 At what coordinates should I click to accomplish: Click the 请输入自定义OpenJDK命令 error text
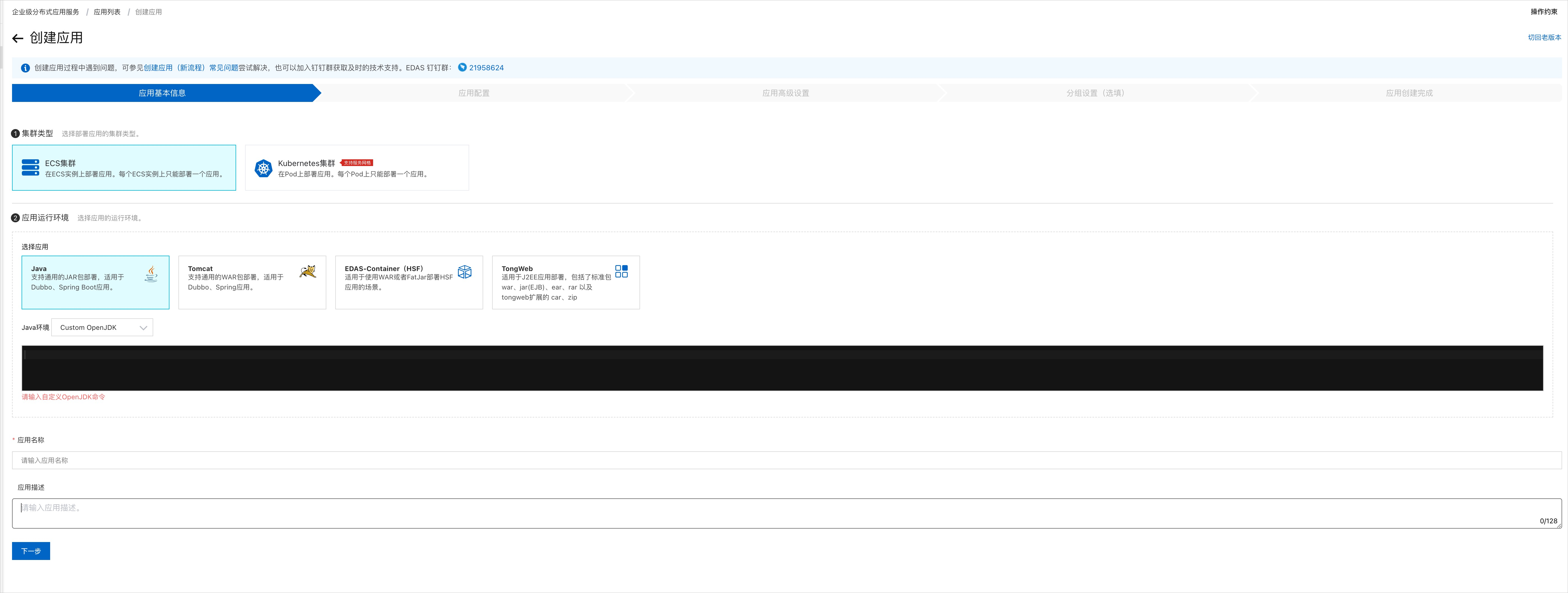point(63,397)
